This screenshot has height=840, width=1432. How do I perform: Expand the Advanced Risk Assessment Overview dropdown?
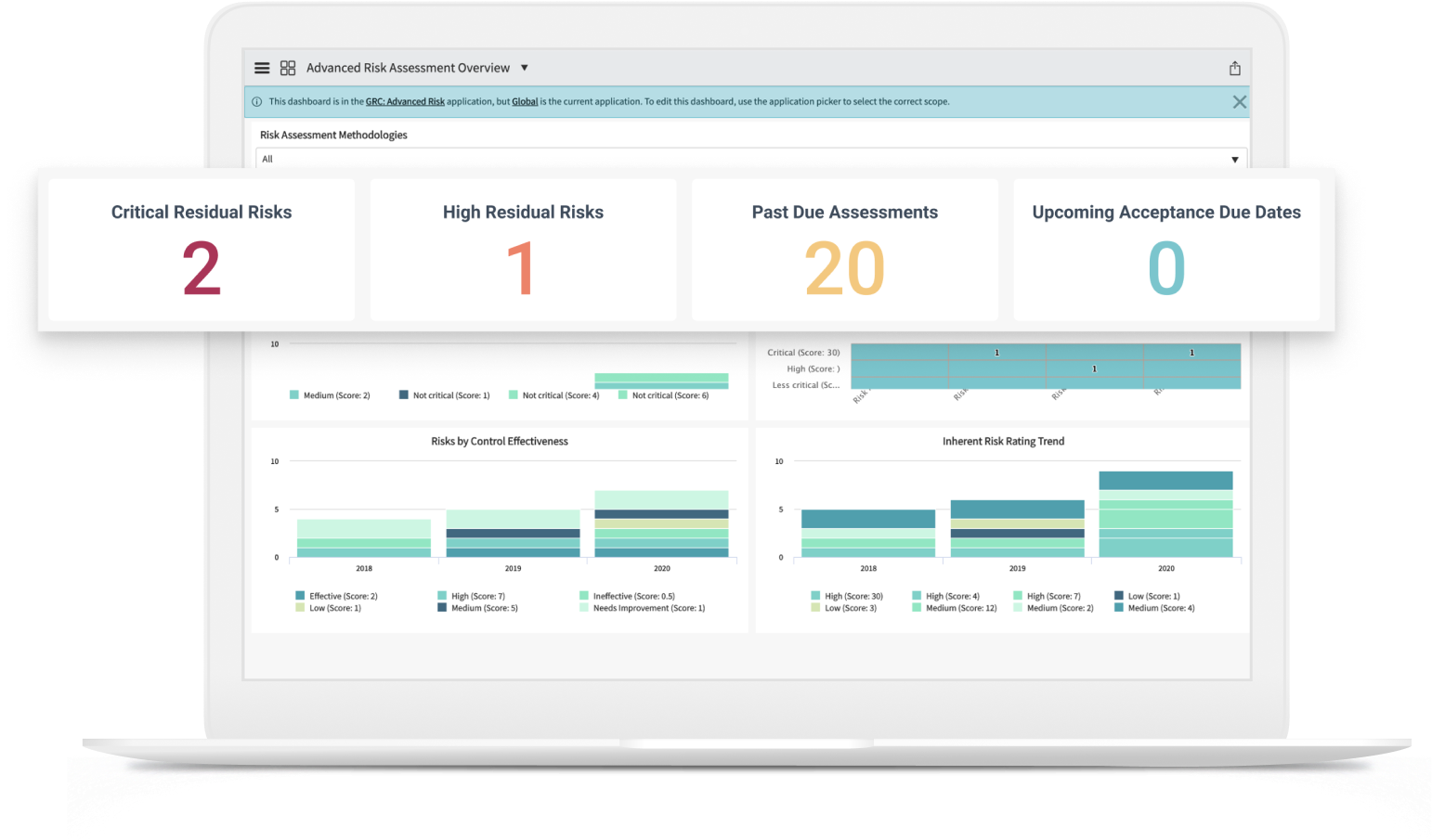[x=524, y=68]
